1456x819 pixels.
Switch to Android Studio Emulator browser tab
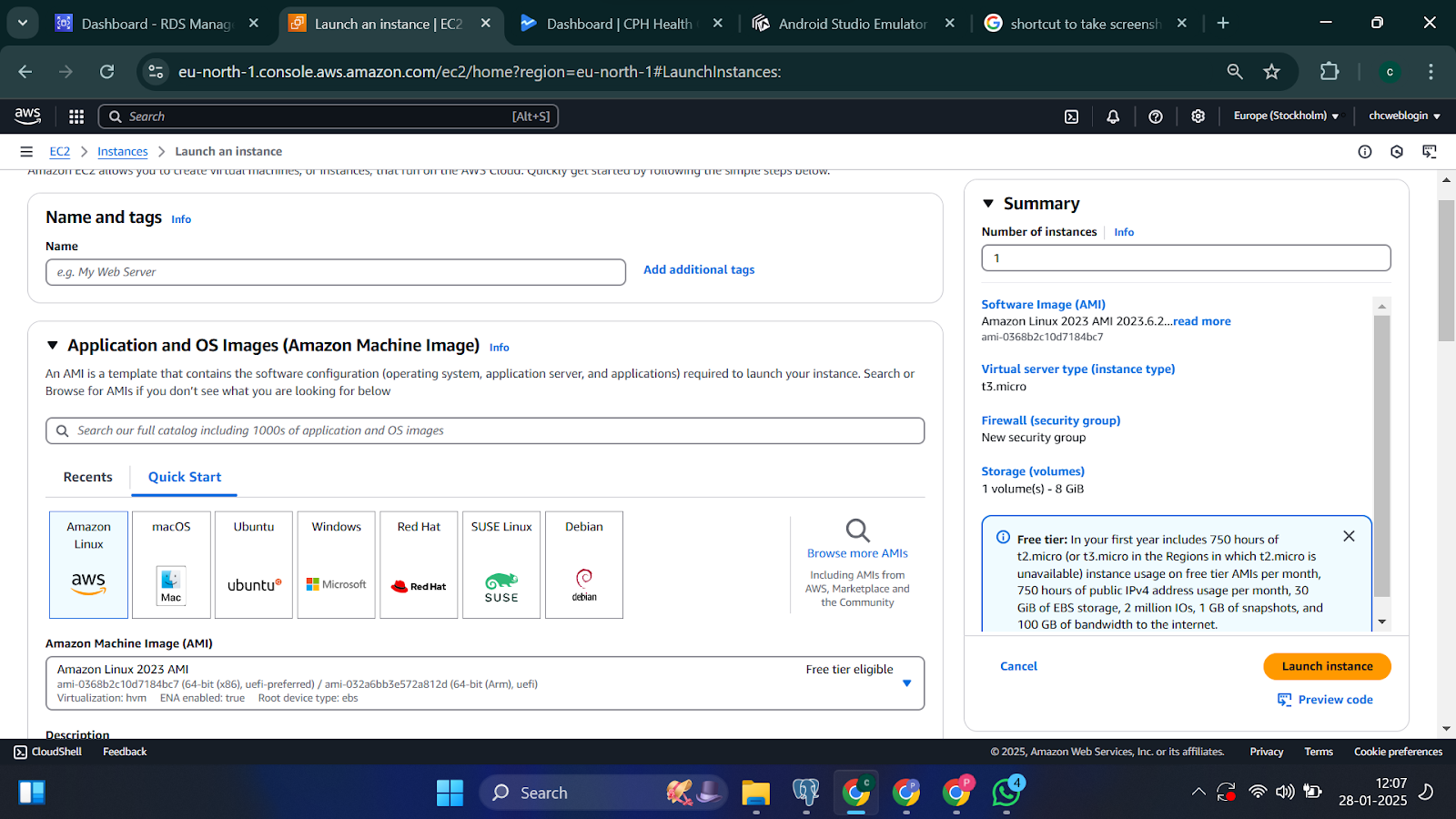coord(853,24)
